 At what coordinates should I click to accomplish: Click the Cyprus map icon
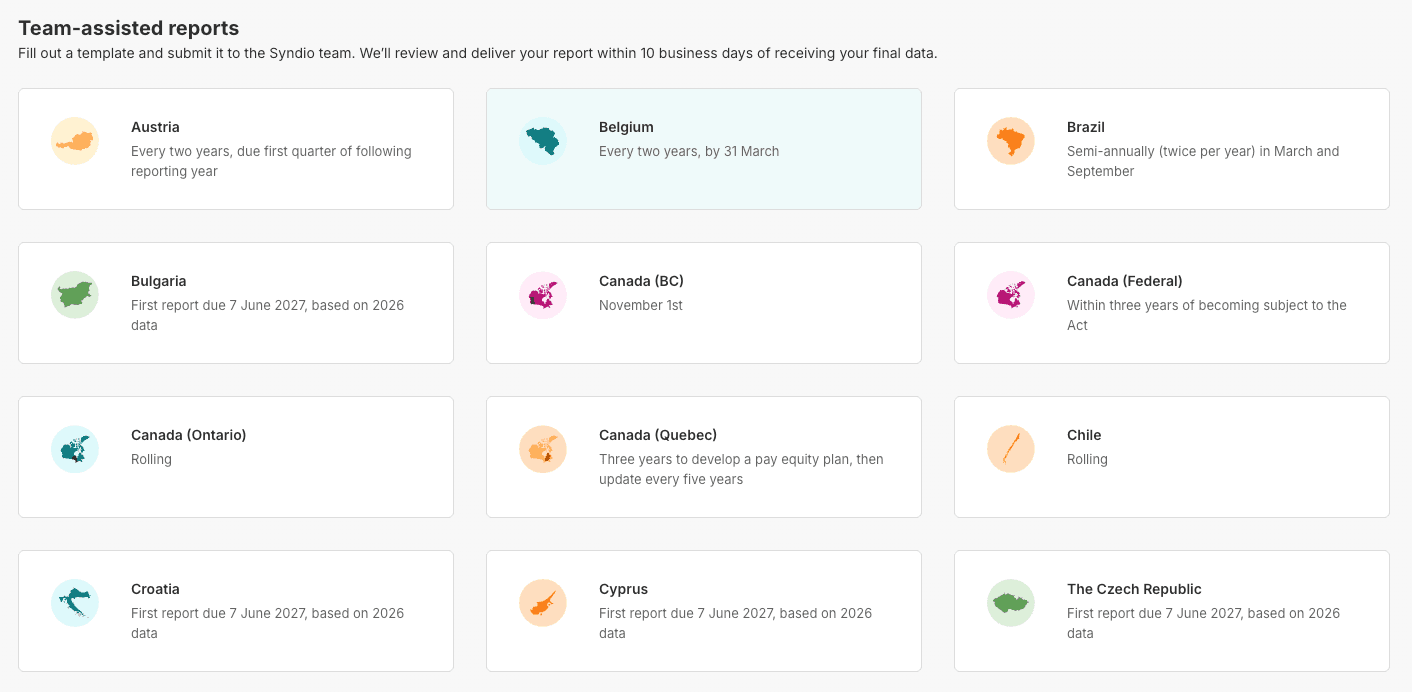(x=543, y=603)
